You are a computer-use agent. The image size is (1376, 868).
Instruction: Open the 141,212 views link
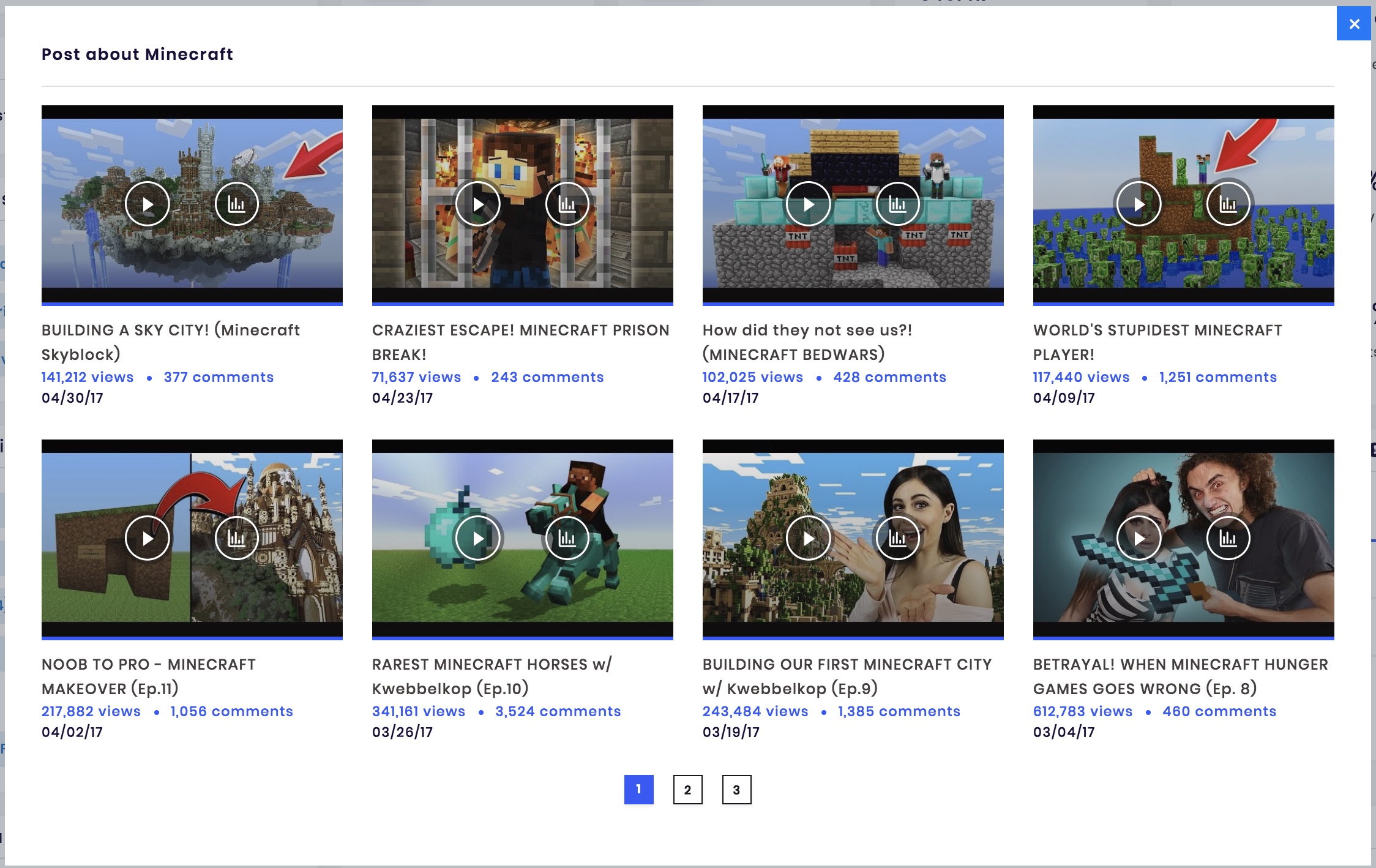88,377
